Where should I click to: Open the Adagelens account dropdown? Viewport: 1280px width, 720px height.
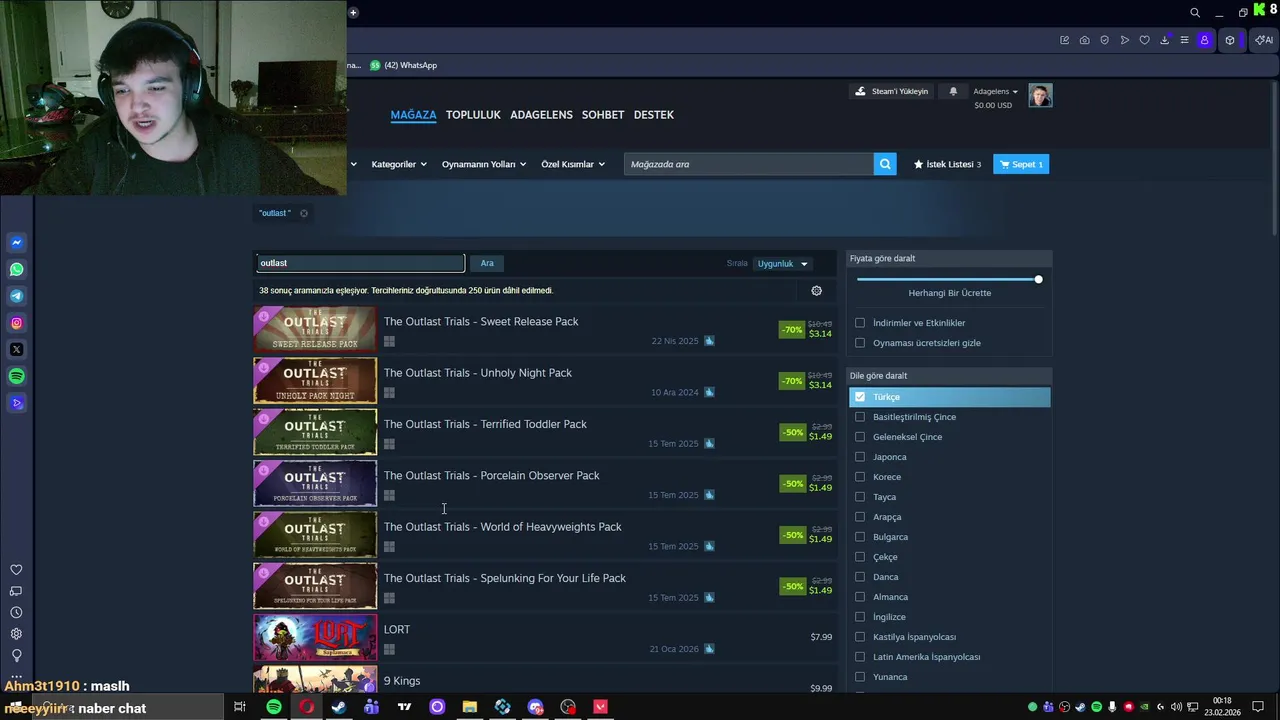(995, 91)
